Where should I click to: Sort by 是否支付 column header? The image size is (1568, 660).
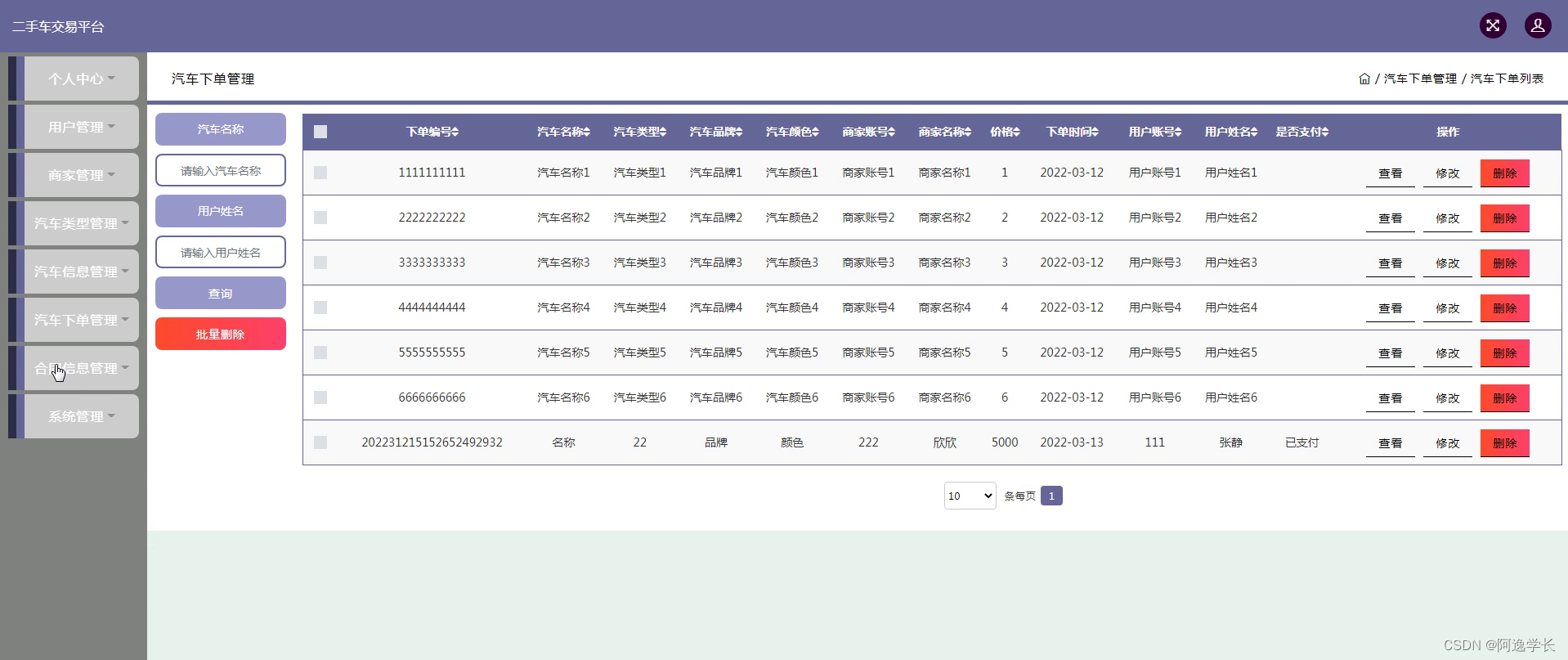pos(1302,132)
